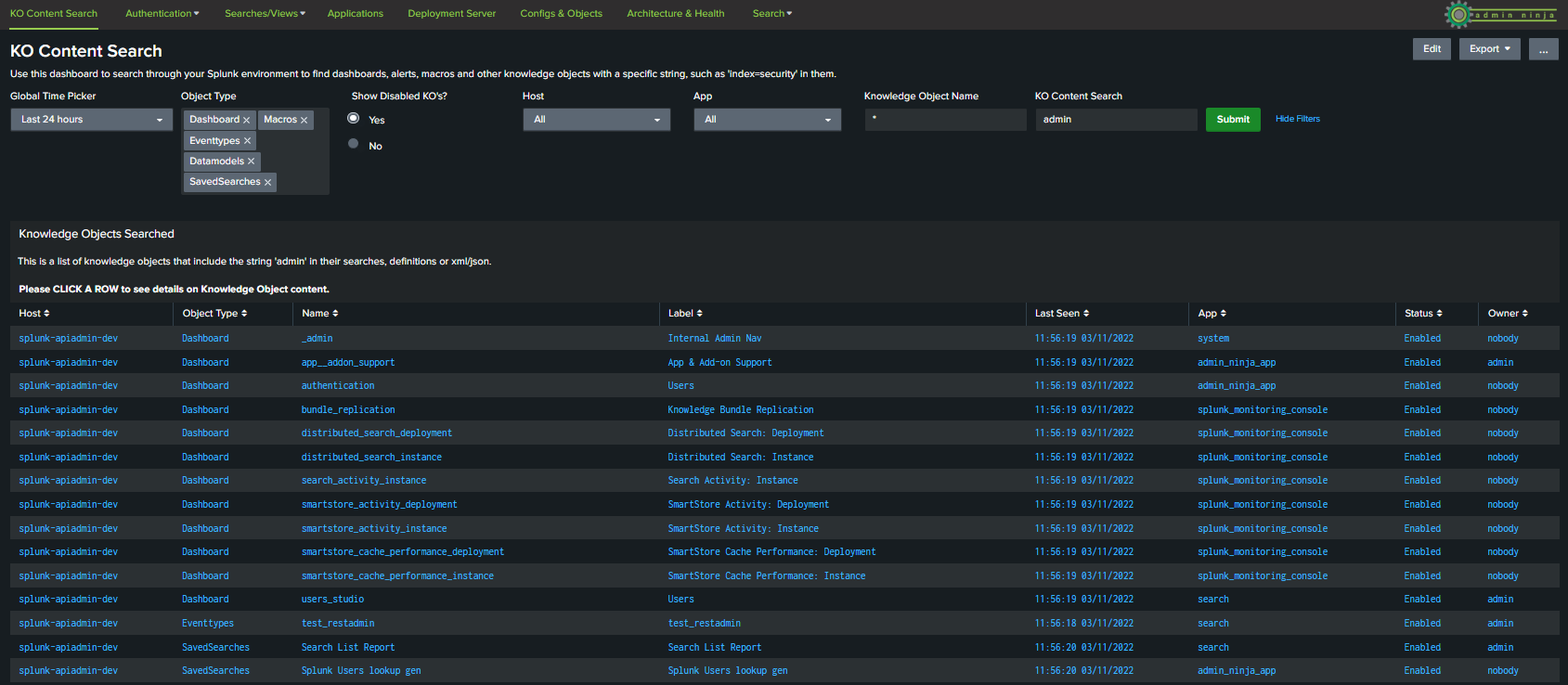Open the more options ellipsis menu
The height and width of the screenshot is (685, 1568).
click(x=1543, y=49)
